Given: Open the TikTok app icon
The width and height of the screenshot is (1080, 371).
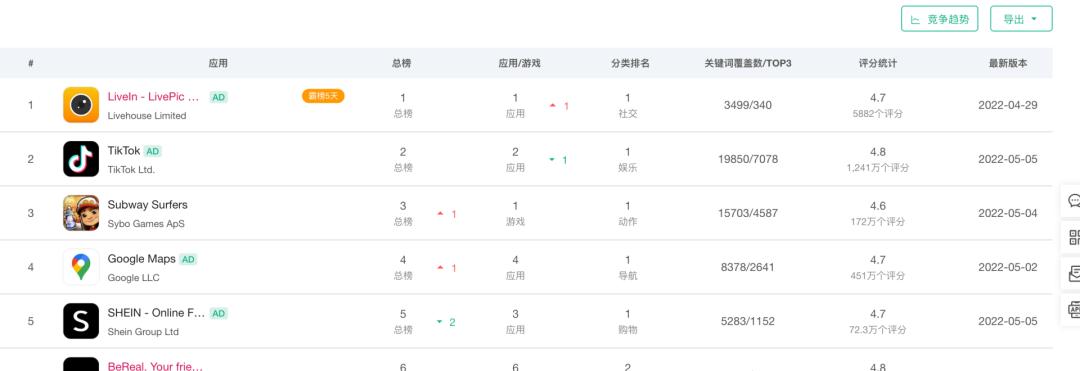Looking at the screenshot, I should click(81, 159).
